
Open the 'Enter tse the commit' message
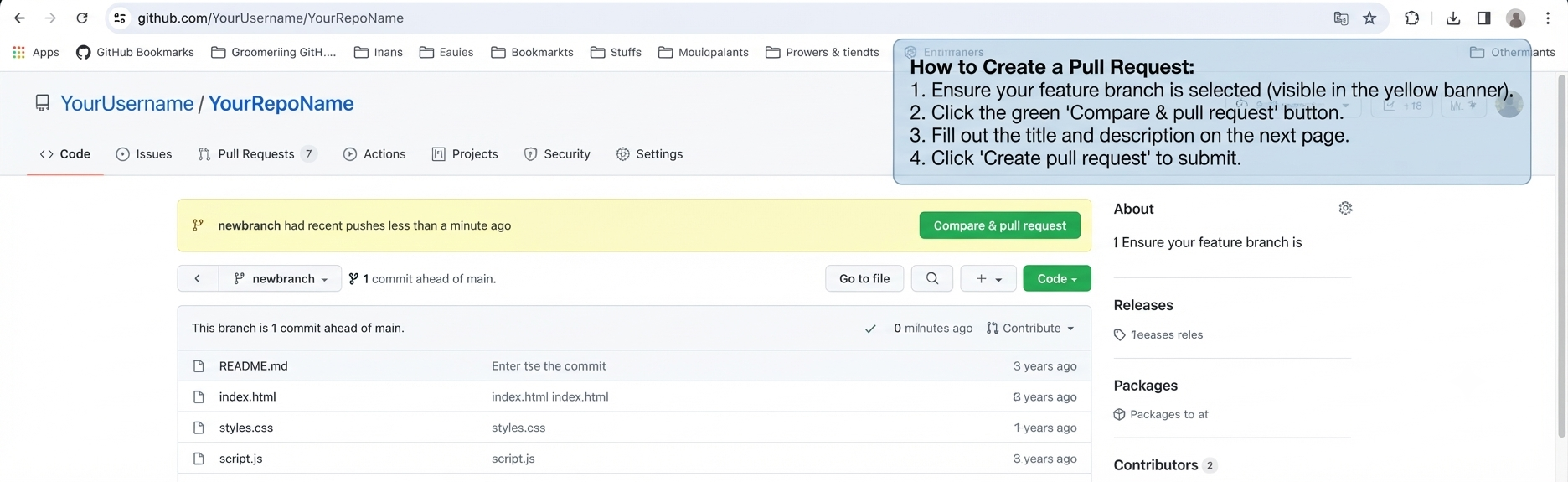point(549,365)
